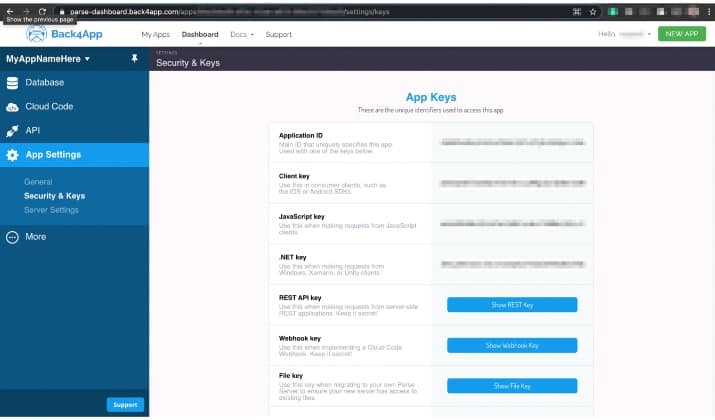Reload the page with browser refresh icon

42,11
